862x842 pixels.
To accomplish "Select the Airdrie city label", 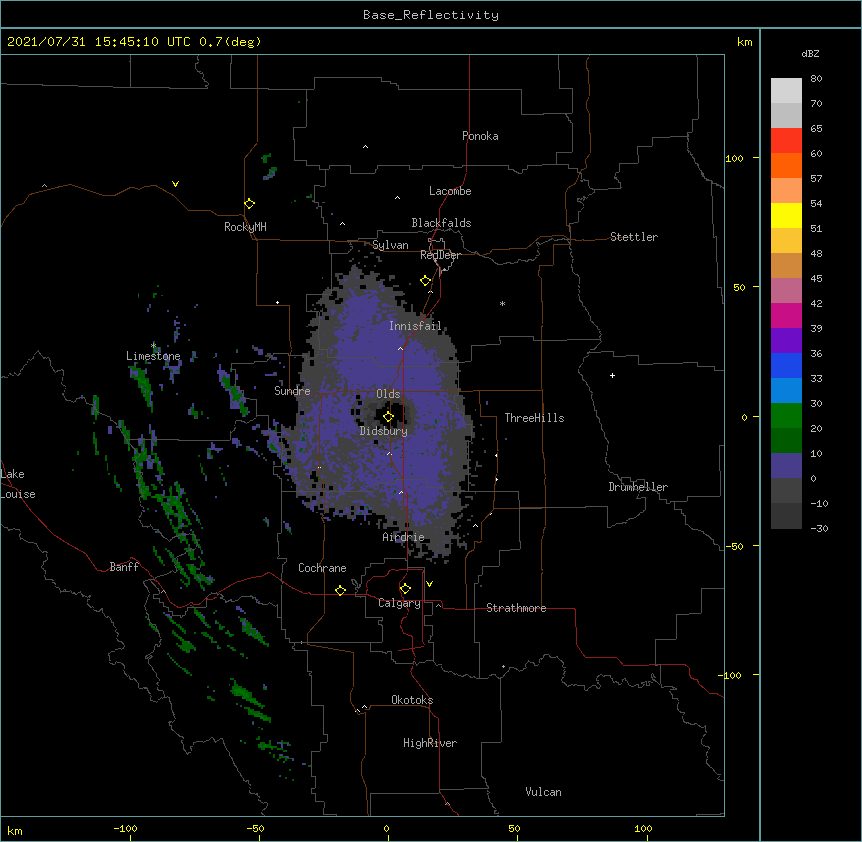I will pos(404,537).
